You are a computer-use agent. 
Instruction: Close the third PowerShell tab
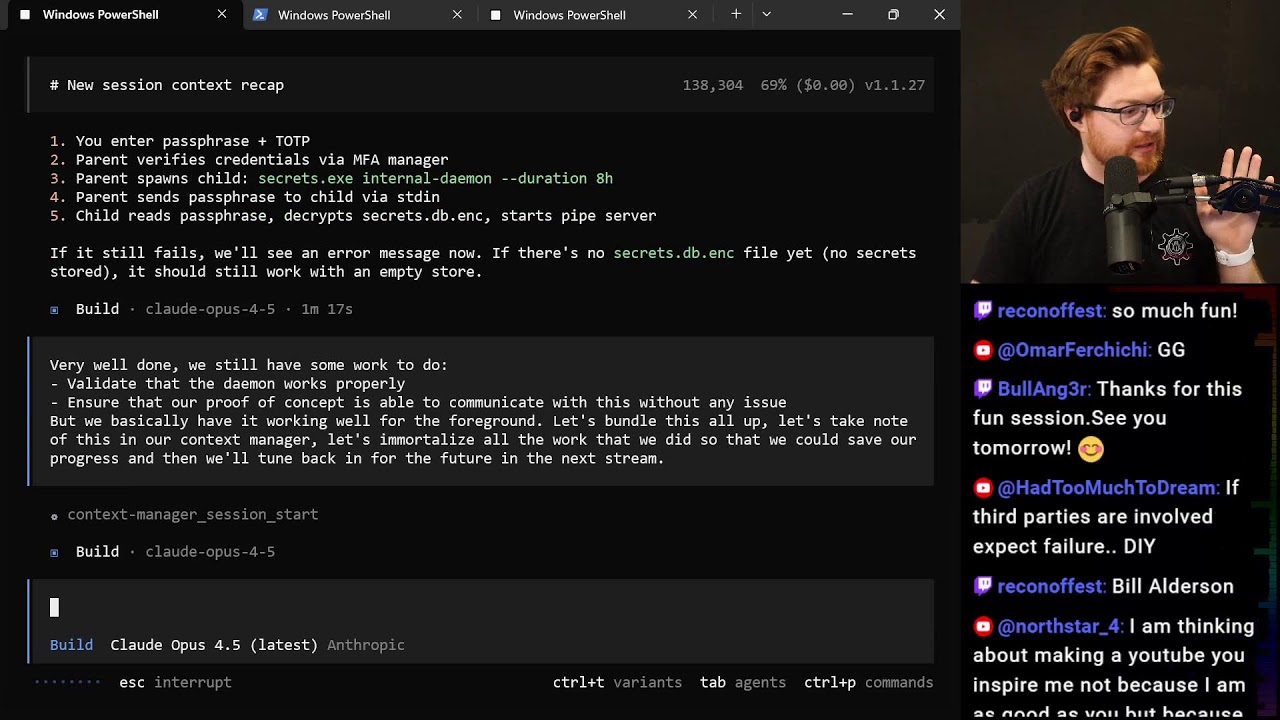click(x=692, y=15)
